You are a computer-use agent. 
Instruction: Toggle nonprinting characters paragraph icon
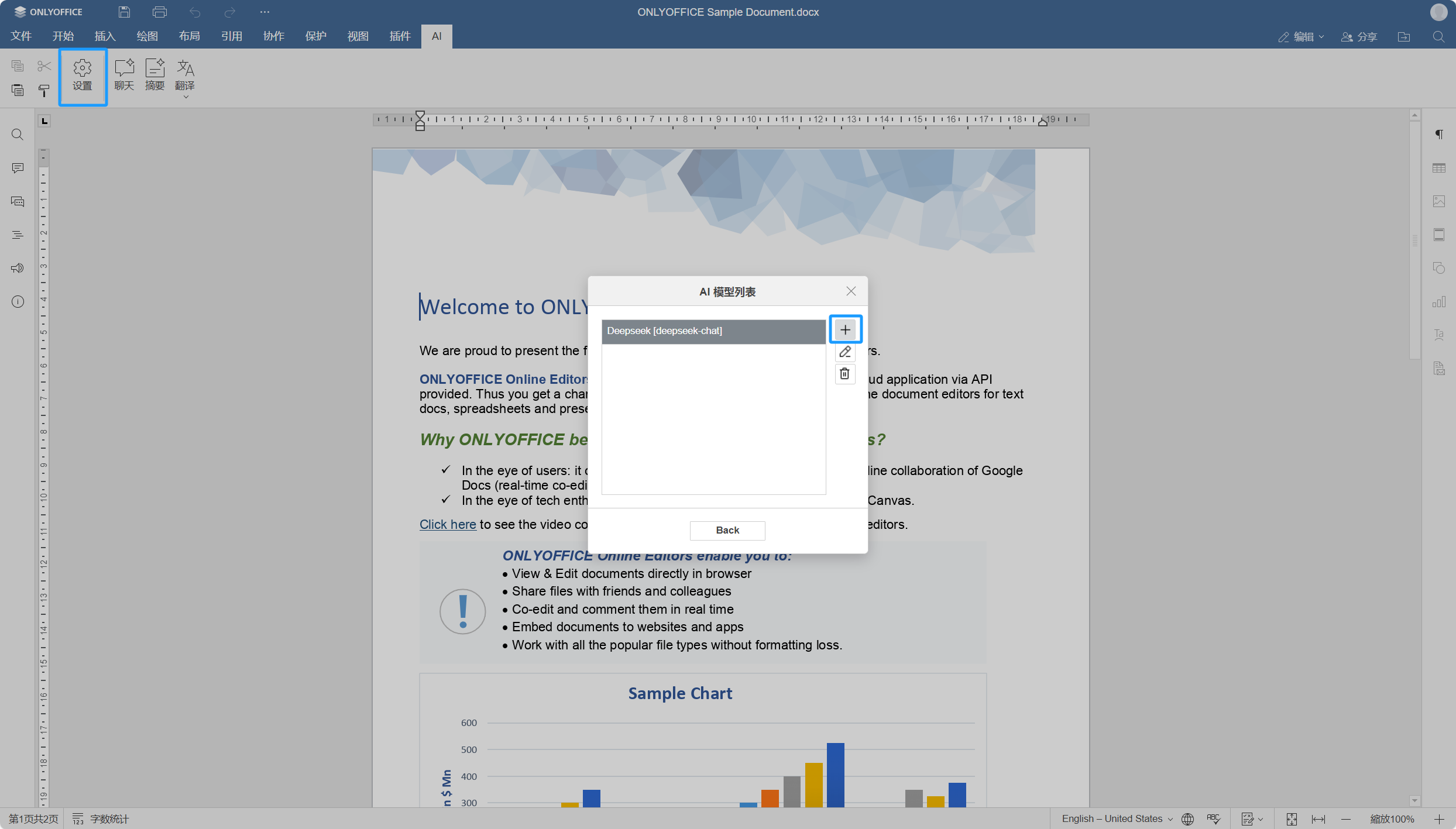pos(1438,135)
